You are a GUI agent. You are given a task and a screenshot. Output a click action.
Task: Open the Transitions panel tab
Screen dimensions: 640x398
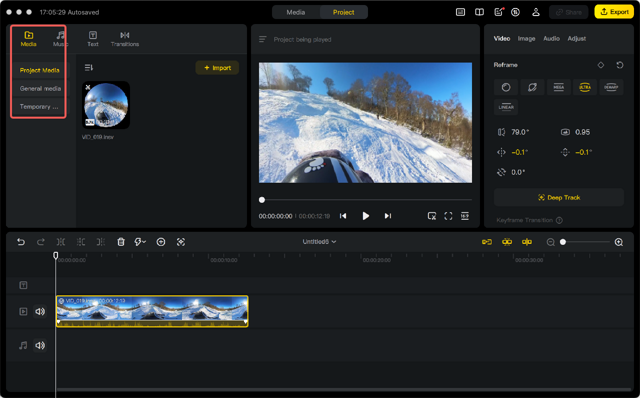pyautogui.click(x=125, y=39)
